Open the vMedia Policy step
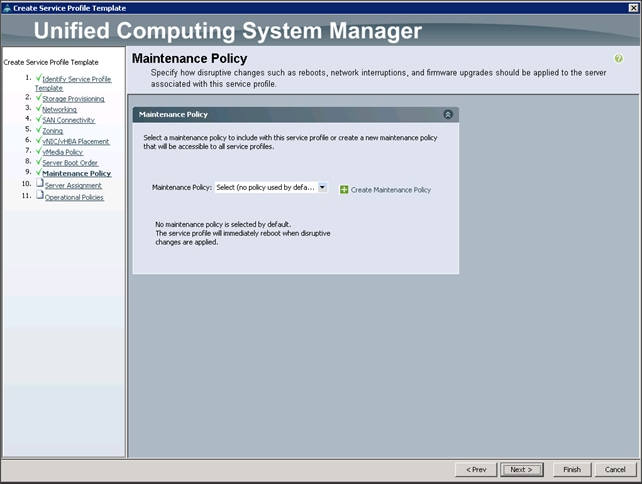The height and width of the screenshot is (484, 642). 63,152
